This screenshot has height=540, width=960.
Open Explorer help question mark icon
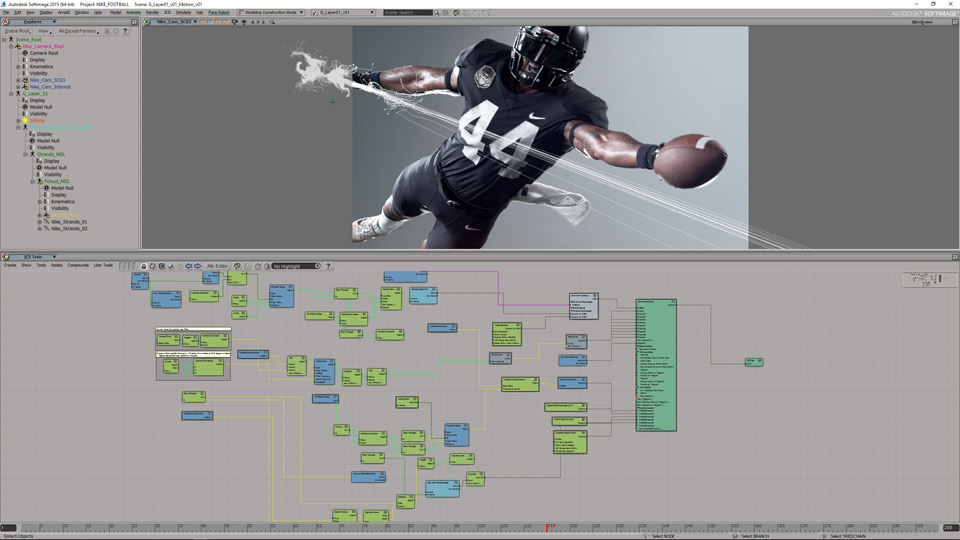[125, 31]
